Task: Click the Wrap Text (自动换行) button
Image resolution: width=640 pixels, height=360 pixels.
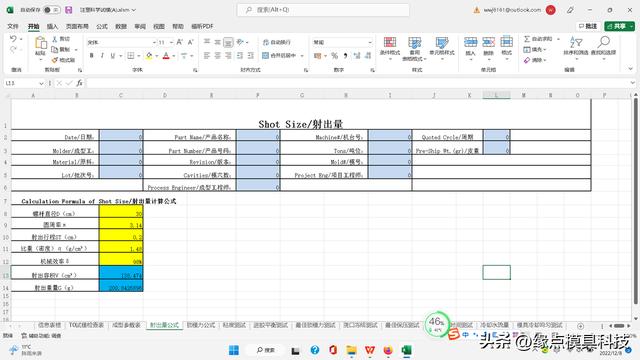Action: point(276,42)
